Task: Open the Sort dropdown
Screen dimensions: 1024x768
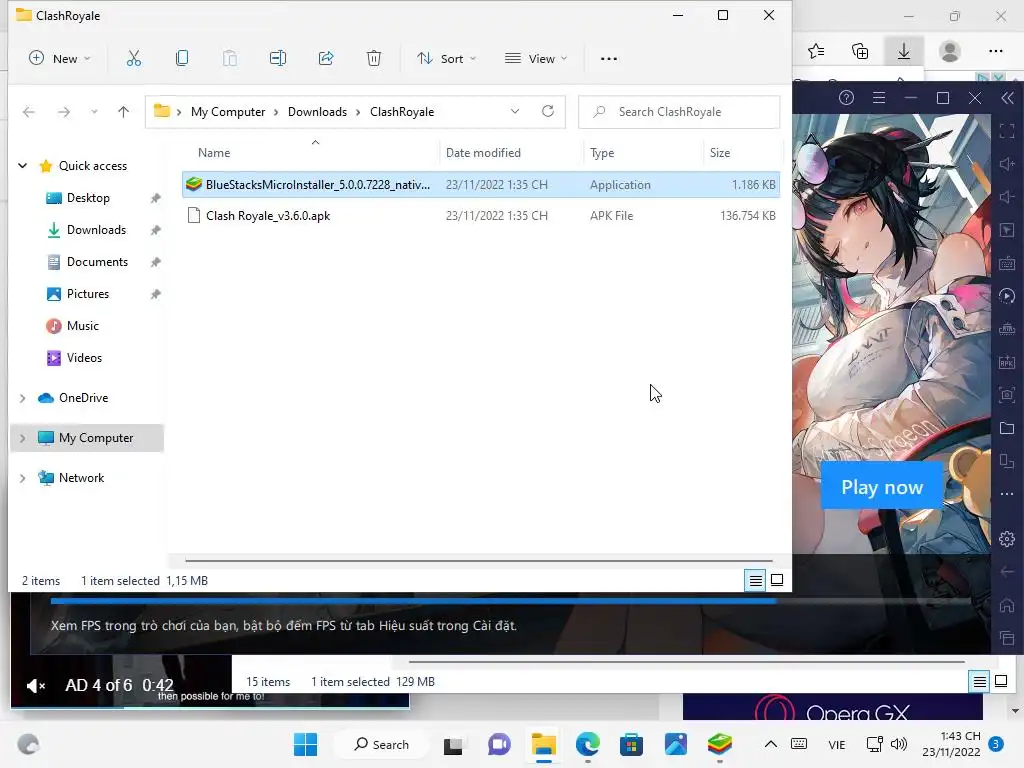Action: 447,59
